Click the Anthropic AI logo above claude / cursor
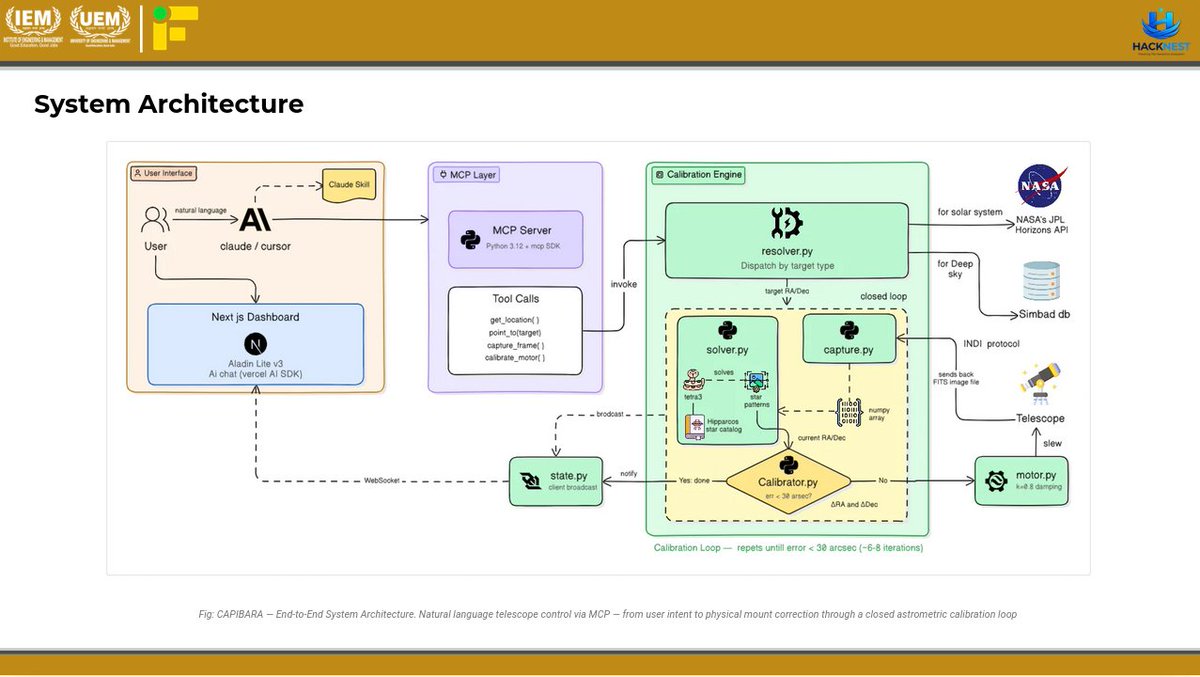Screen dimensions: 1200x677 255,219
